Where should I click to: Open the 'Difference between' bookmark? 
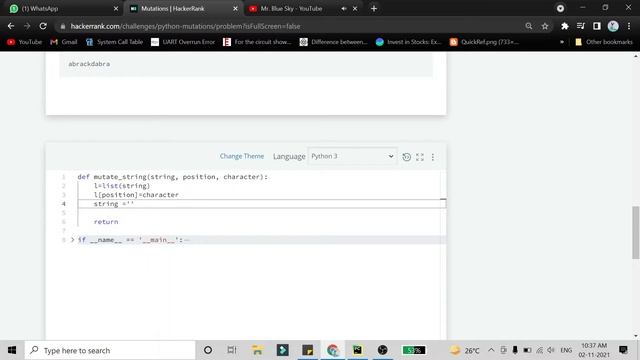click(334, 42)
